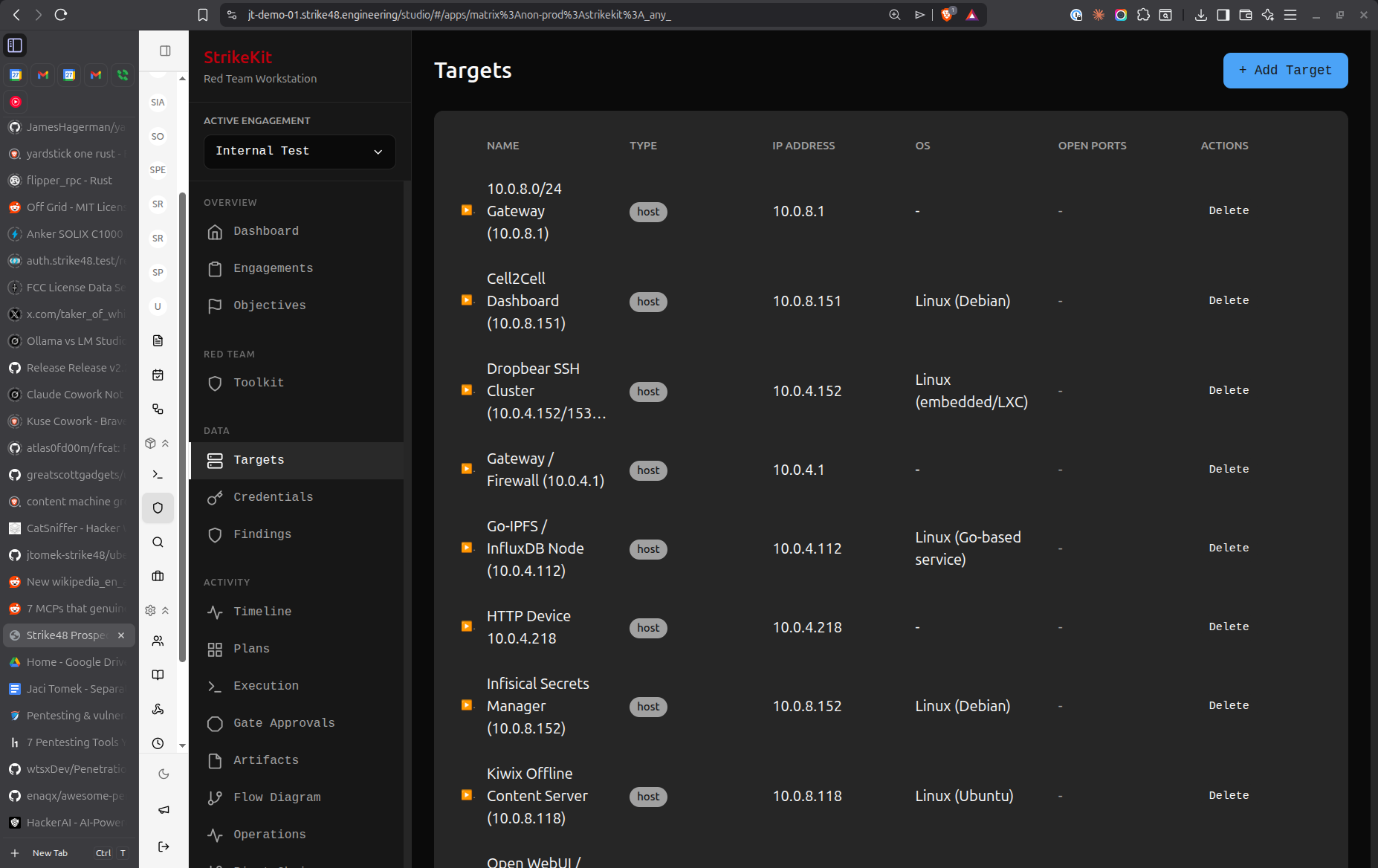
Task: Click the terminal icon in narrow sidebar
Action: [158, 474]
